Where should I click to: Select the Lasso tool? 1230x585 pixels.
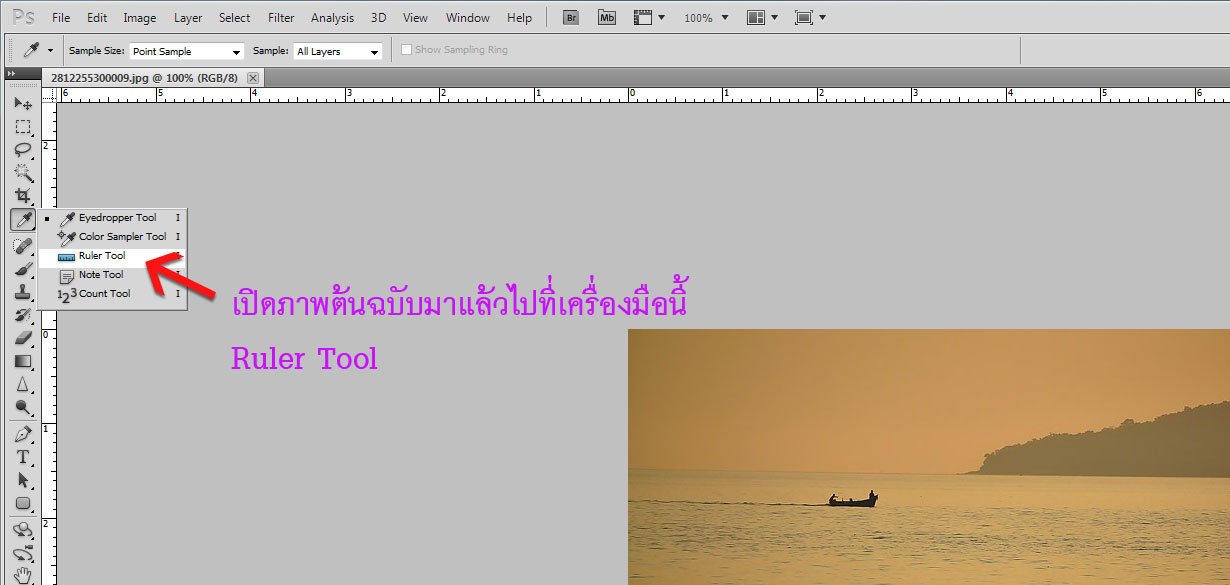[23, 150]
